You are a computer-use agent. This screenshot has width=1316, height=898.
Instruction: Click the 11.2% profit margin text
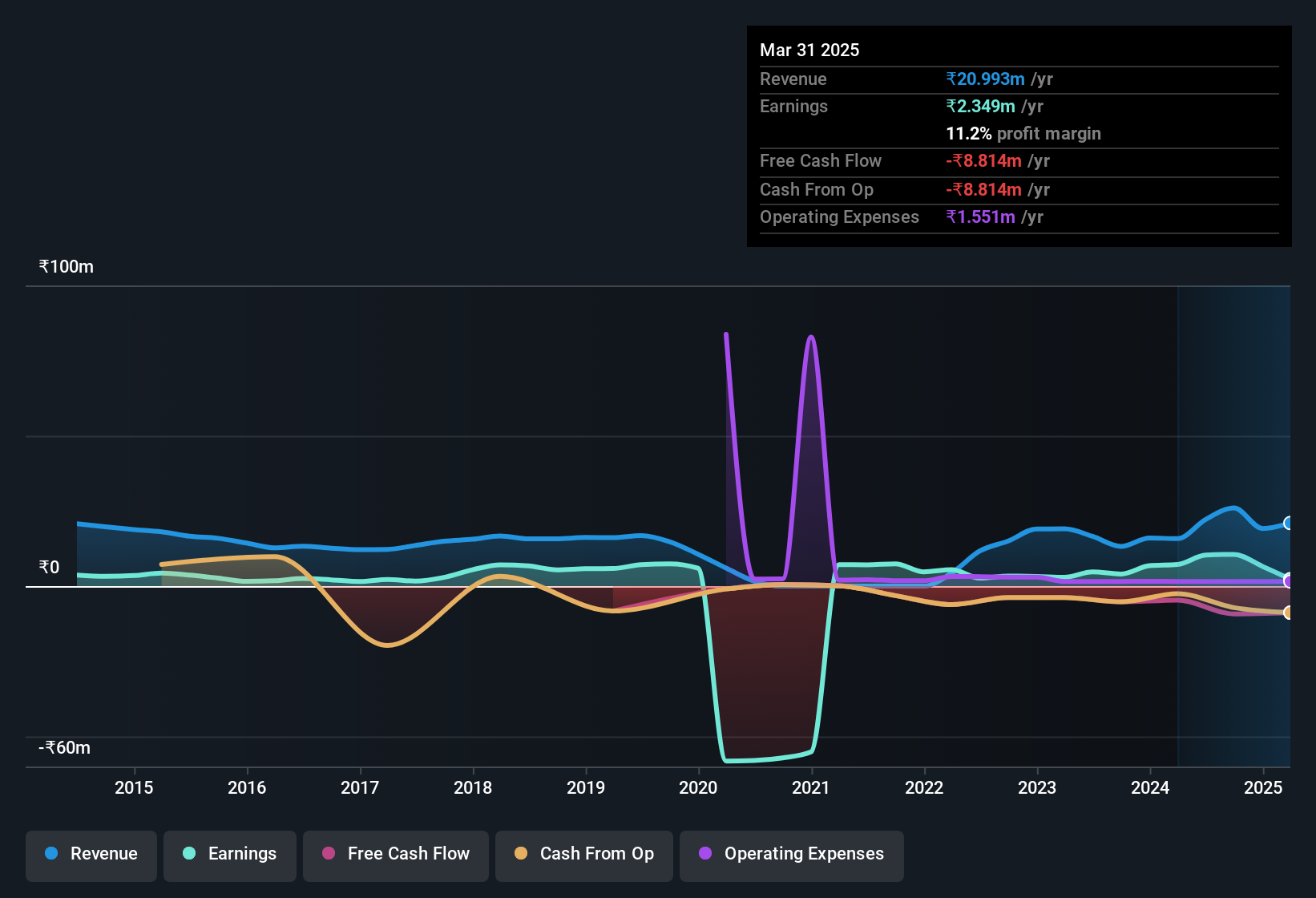[x=1023, y=134]
